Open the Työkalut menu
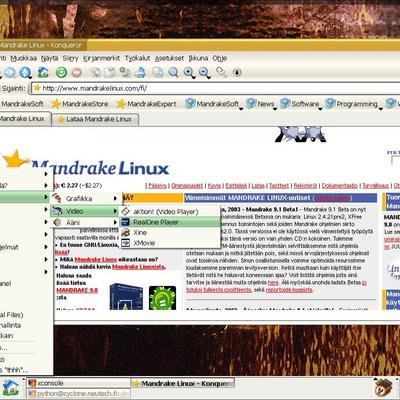400x400 pixels. (x=137, y=58)
